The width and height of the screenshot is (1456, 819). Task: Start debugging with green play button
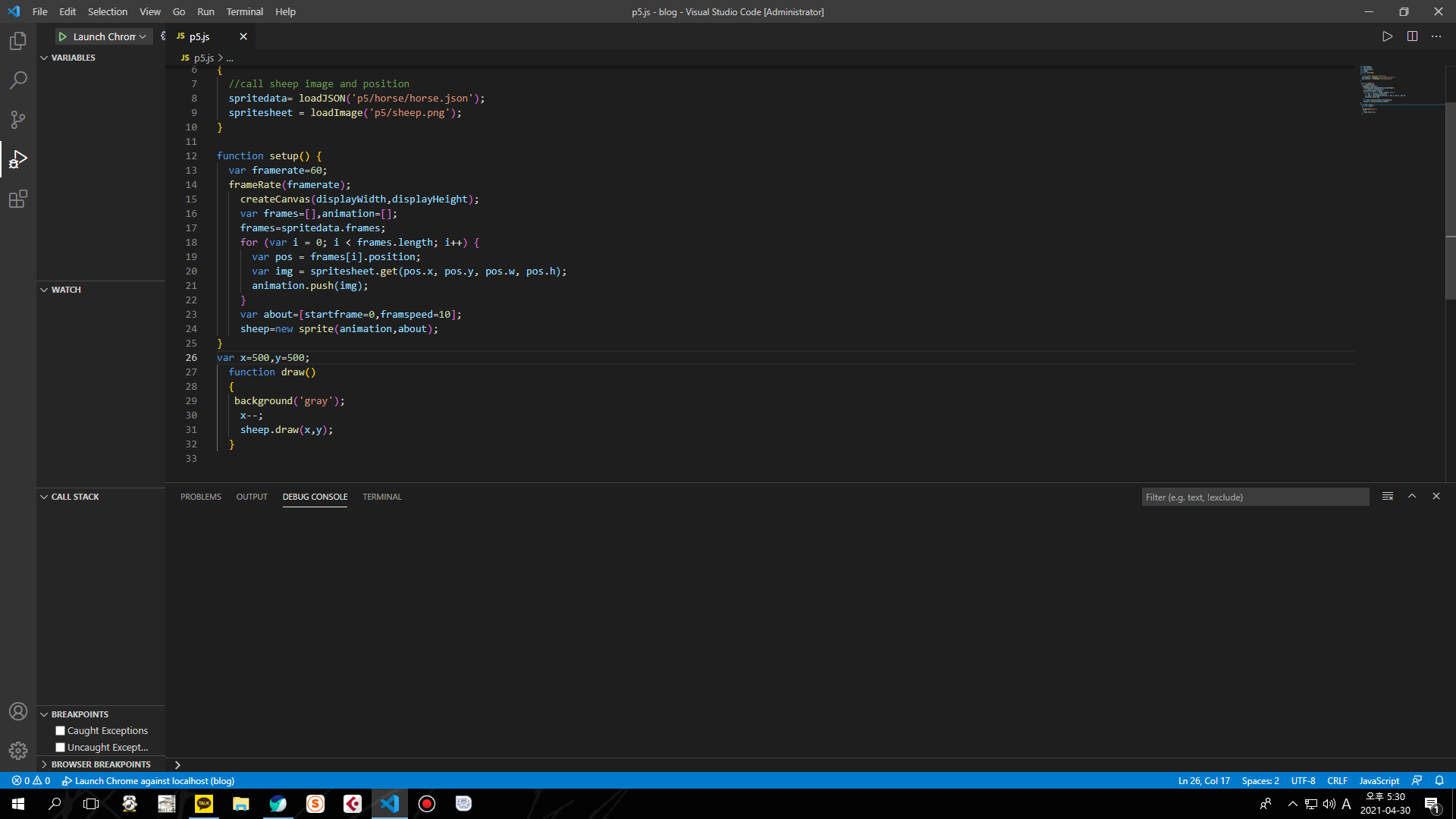(63, 36)
